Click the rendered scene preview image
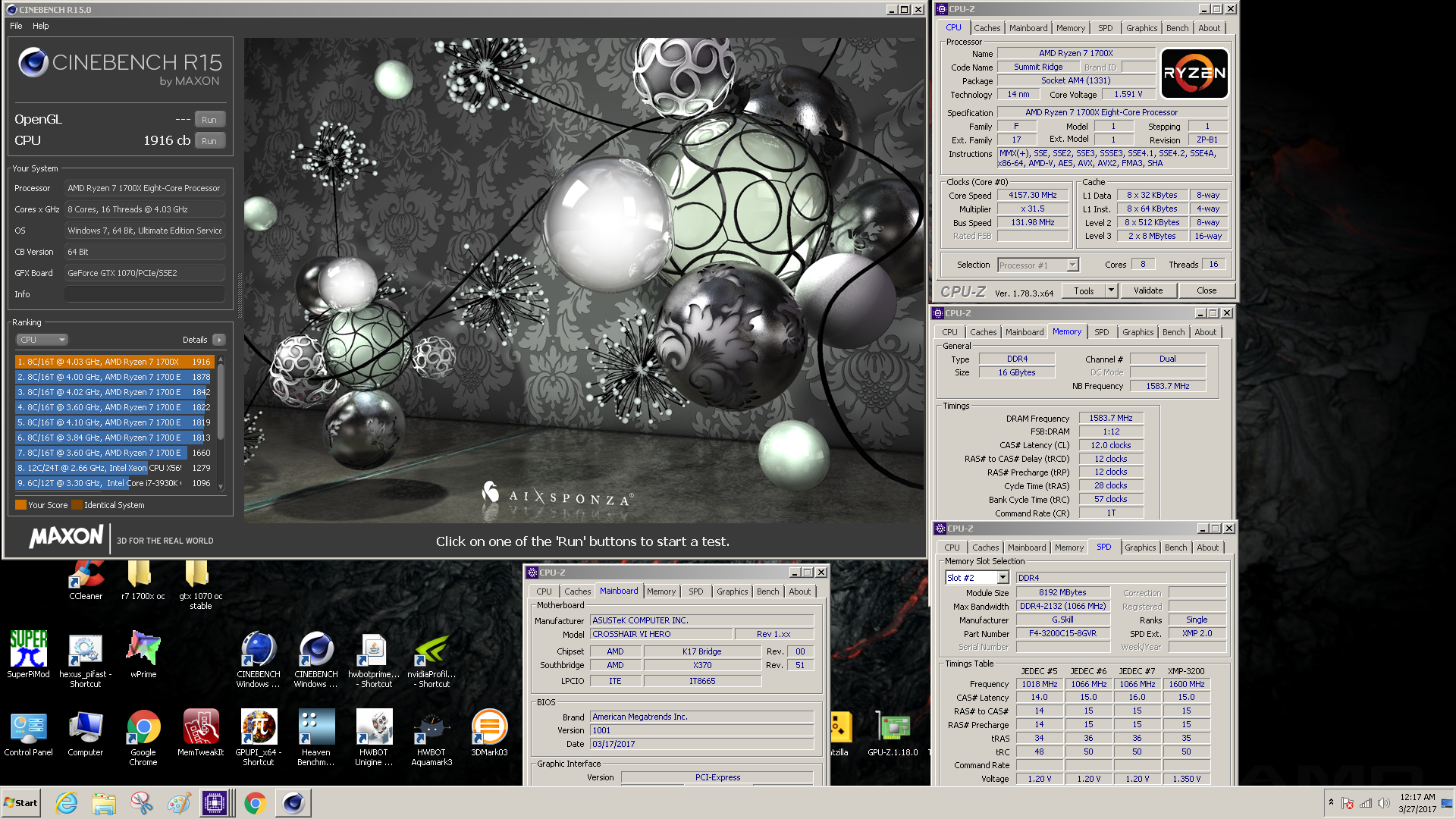Screen dimensions: 1456x819 tap(584, 281)
